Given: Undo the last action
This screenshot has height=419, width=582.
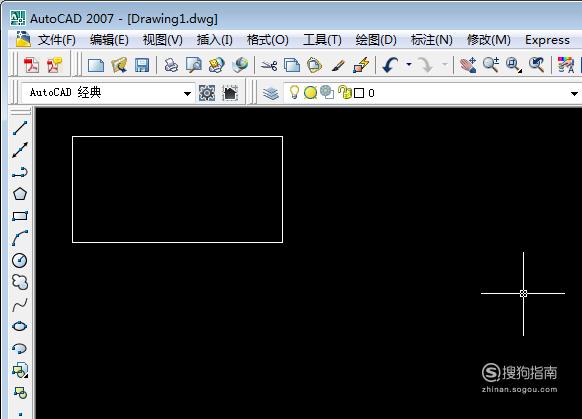Looking at the screenshot, I should tap(390, 65).
